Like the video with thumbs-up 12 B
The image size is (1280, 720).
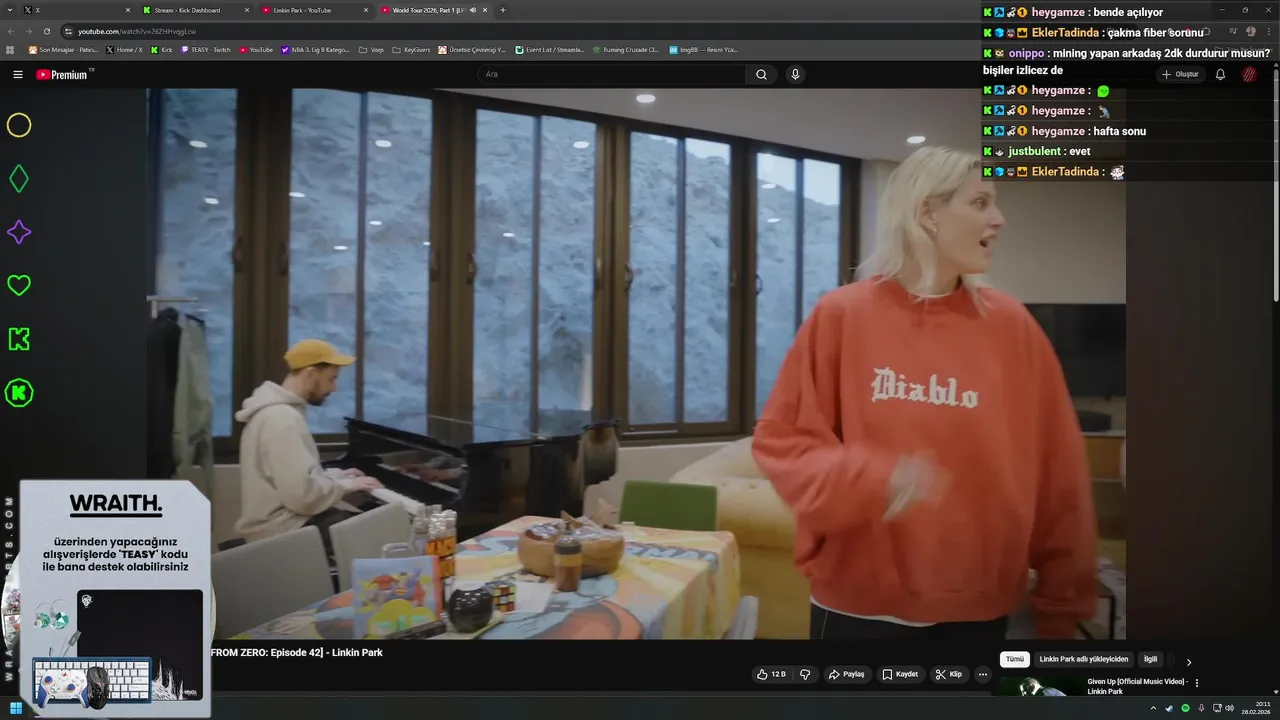tap(771, 674)
